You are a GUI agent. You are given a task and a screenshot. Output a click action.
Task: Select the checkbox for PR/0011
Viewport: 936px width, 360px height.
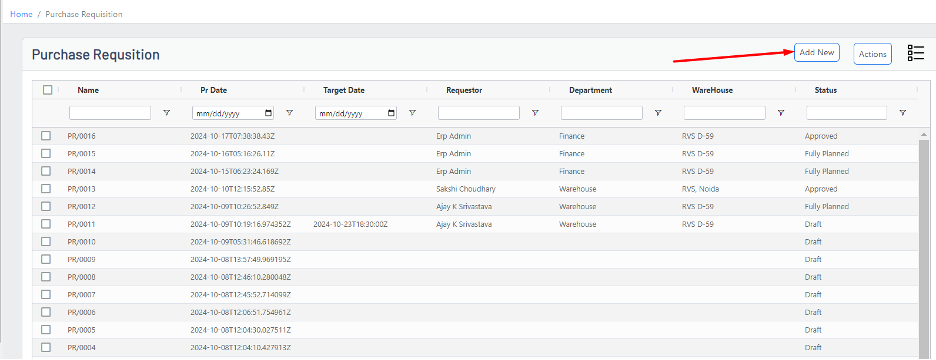46,224
